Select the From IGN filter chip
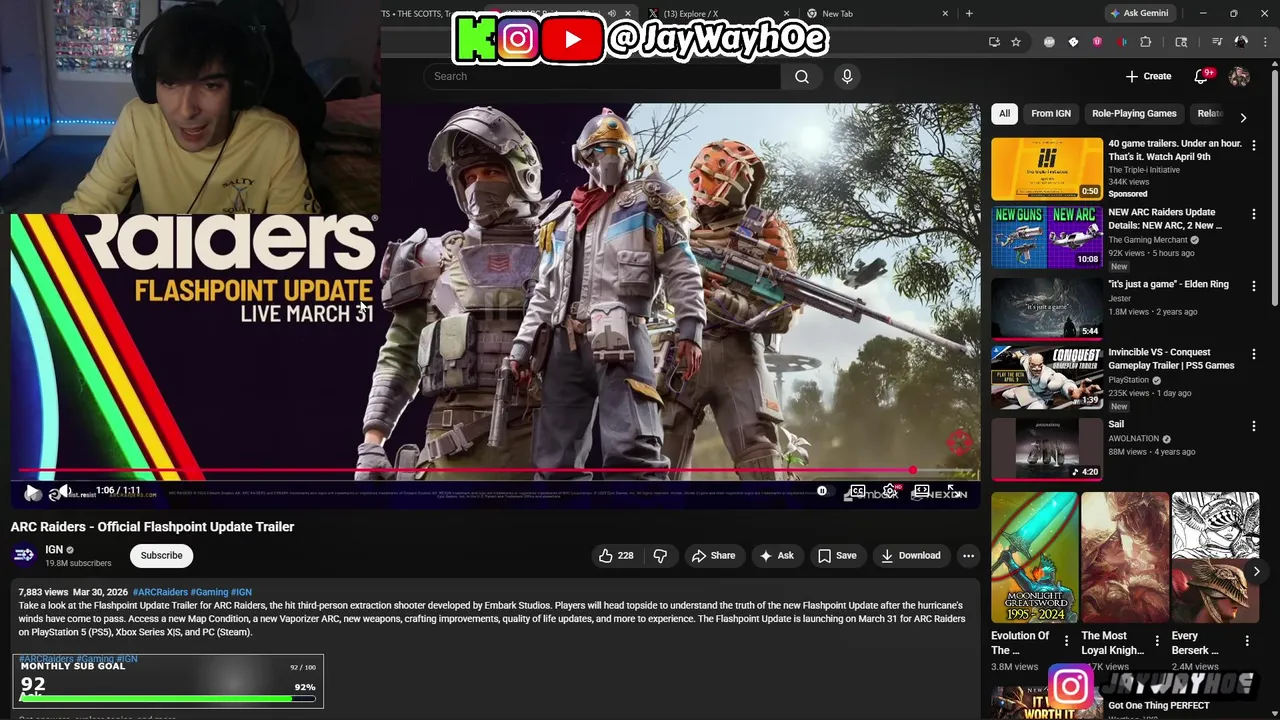1280x720 pixels. tap(1051, 114)
